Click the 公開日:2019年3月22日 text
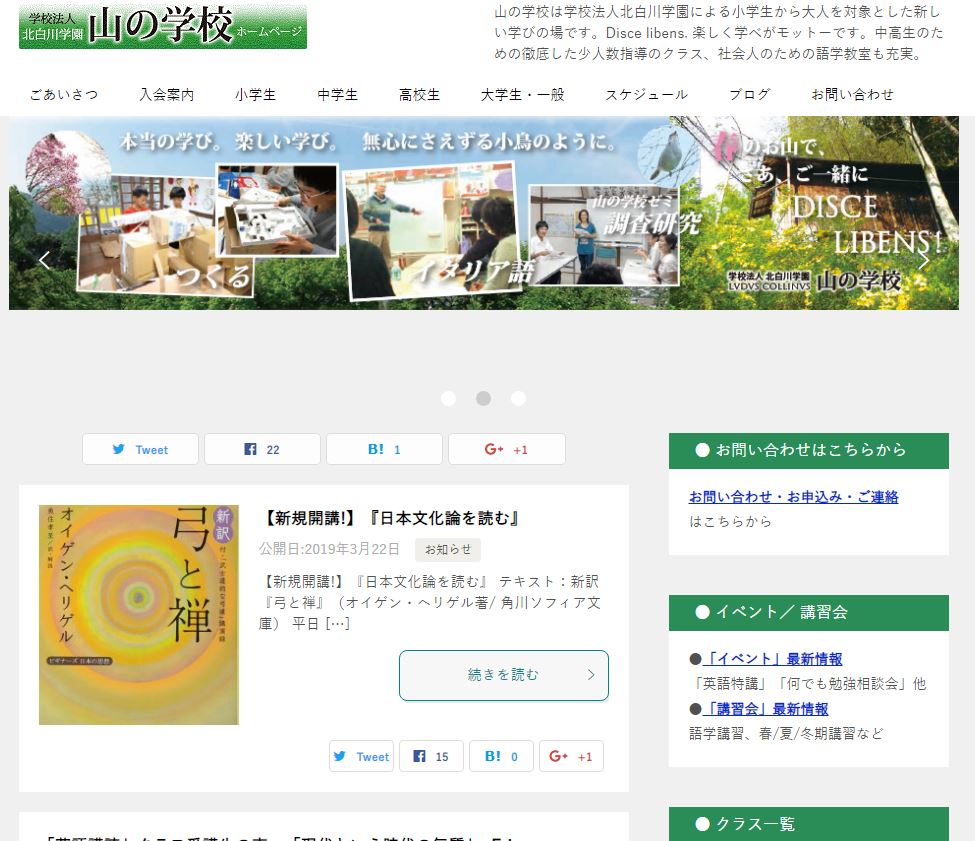This screenshot has width=975, height=841. [x=329, y=549]
